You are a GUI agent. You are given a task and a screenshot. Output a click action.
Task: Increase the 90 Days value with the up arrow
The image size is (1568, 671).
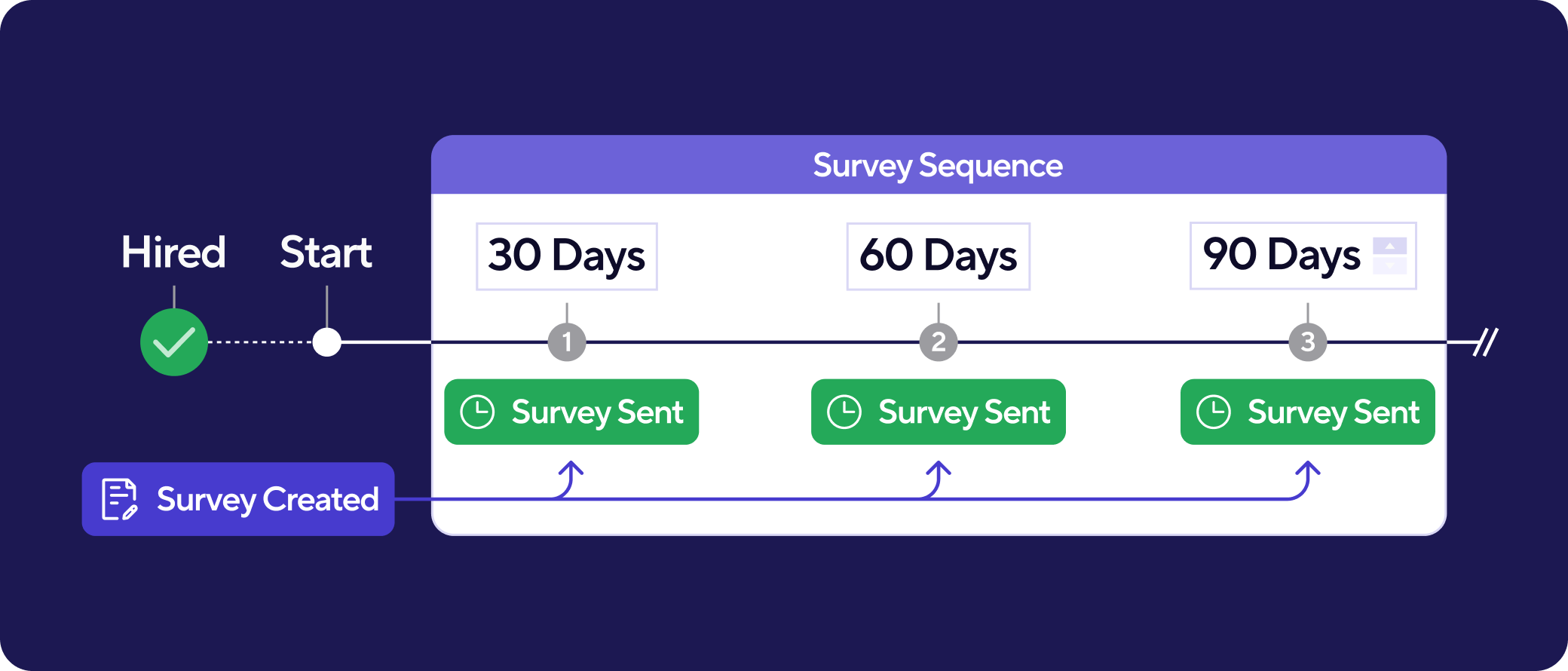(x=1389, y=247)
